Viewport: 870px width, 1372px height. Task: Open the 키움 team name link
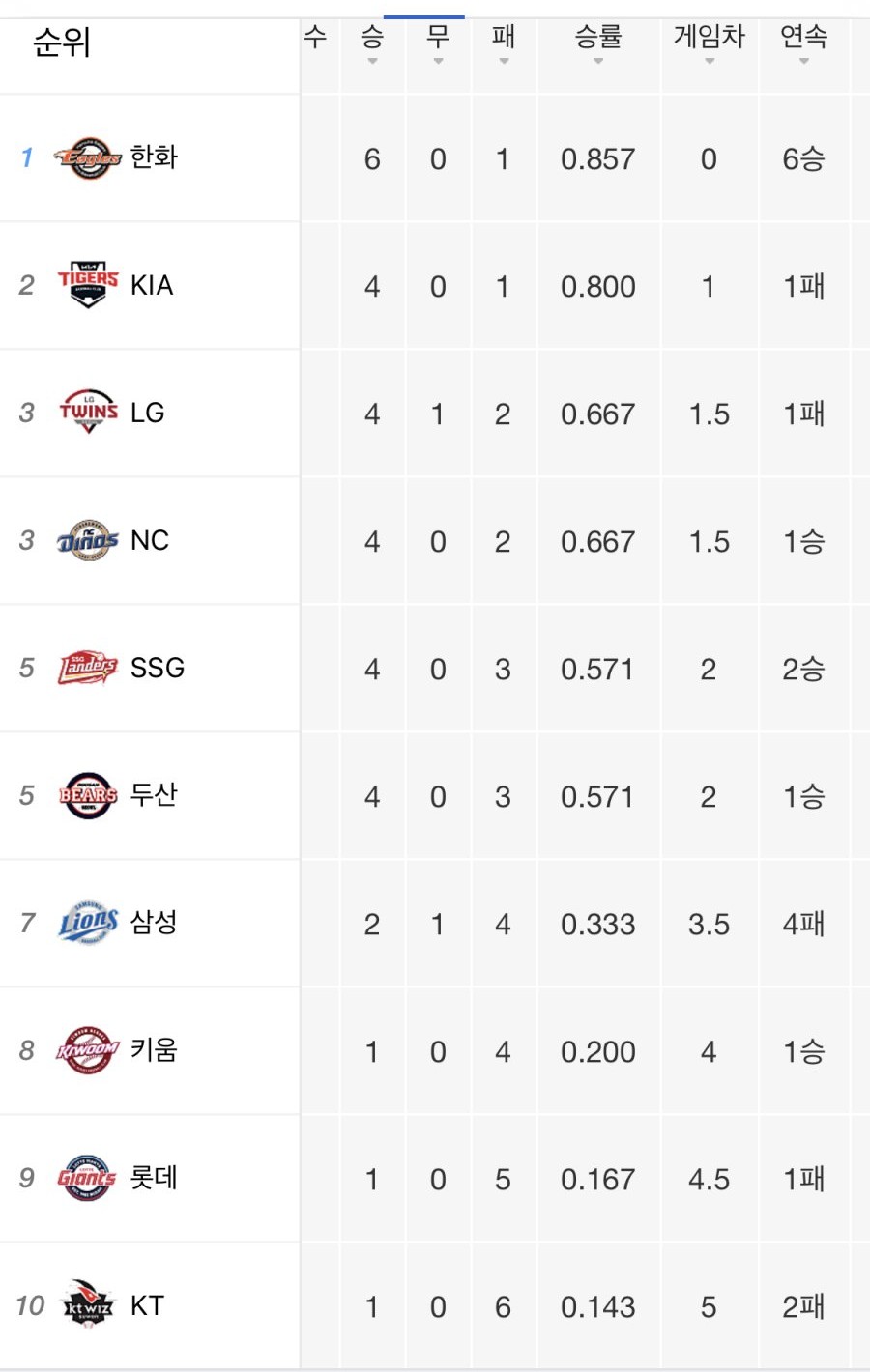pyautogui.click(x=154, y=1049)
